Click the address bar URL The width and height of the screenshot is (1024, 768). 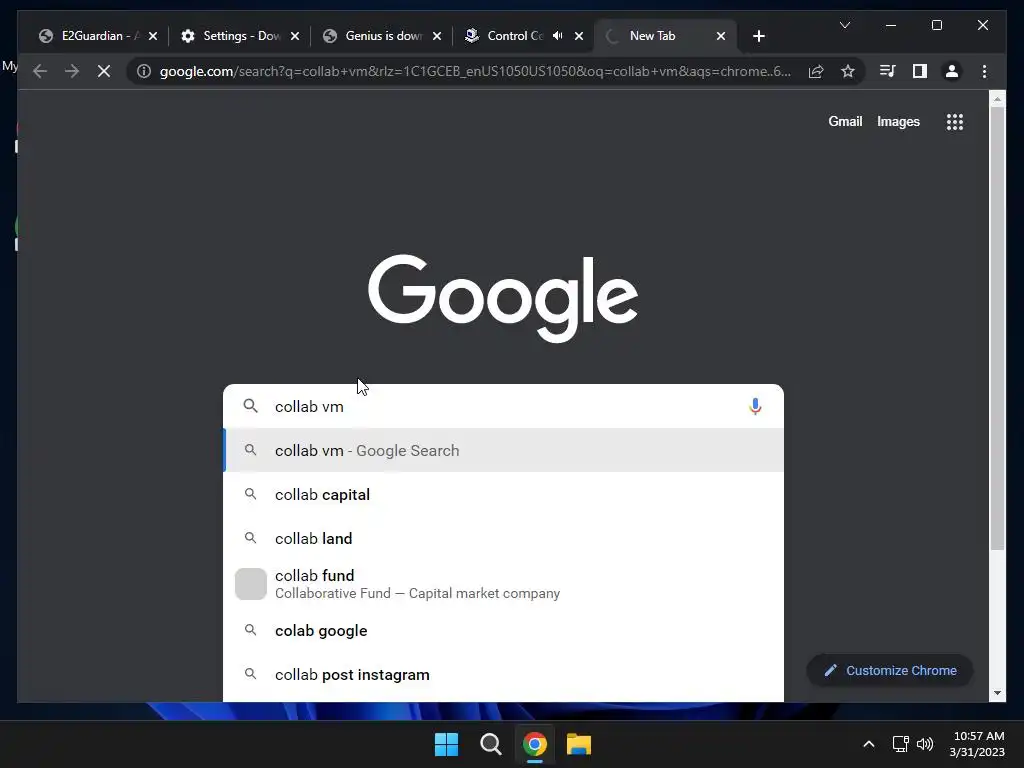pyautogui.click(x=475, y=71)
